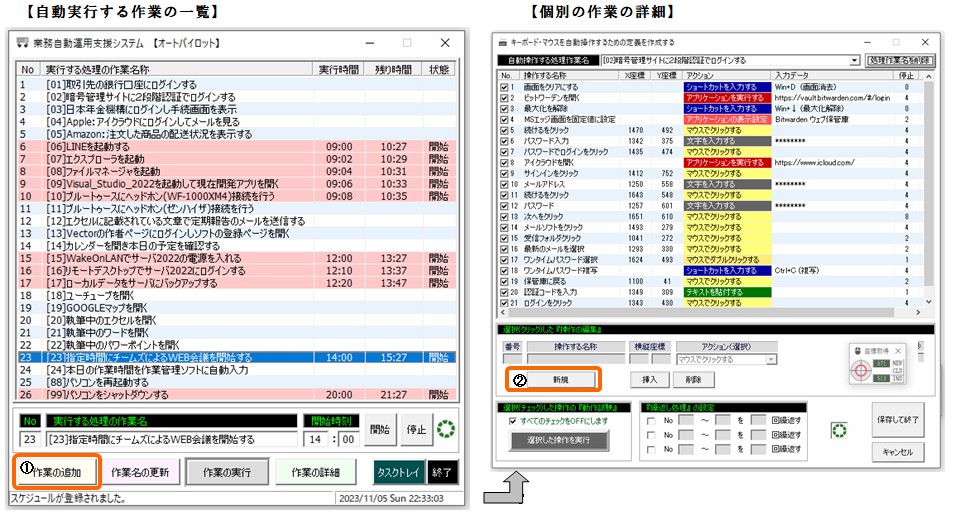Click the red crosshair target in 座標取得 widget
955x513 pixels.
[x=861, y=370]
